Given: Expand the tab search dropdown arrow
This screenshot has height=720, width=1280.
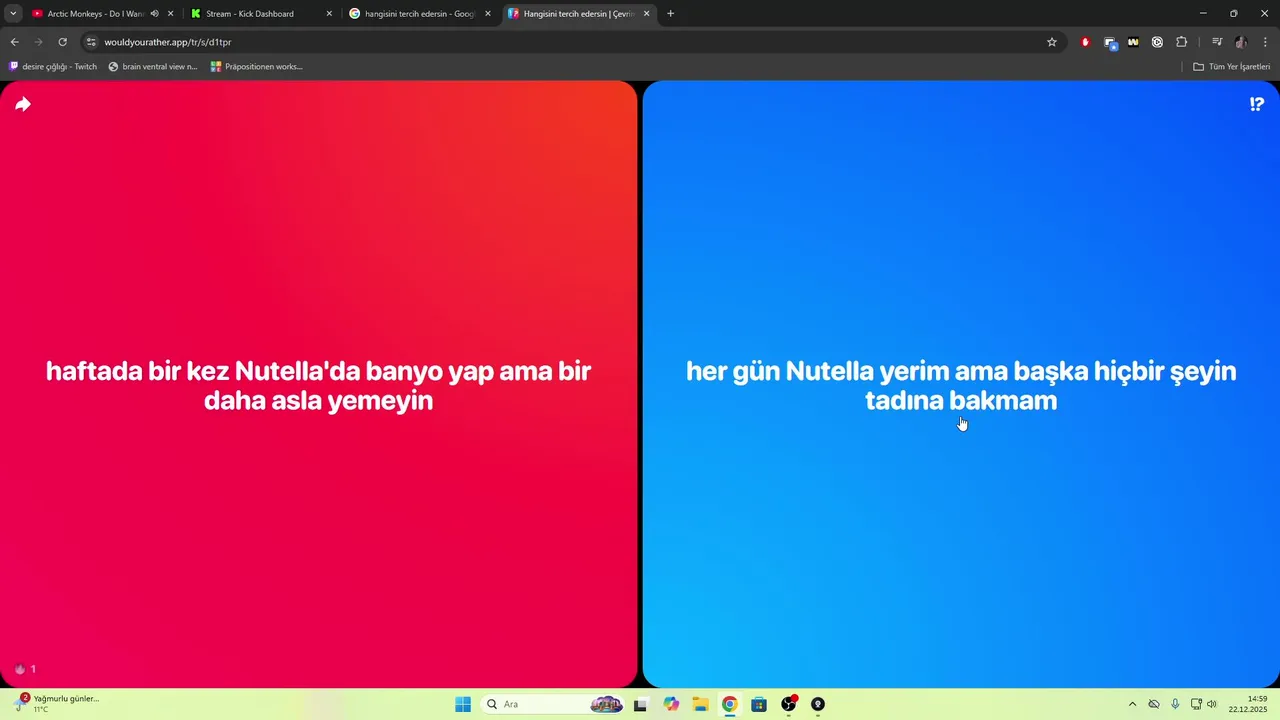Looking at the screenshot, I should [13, 14].
